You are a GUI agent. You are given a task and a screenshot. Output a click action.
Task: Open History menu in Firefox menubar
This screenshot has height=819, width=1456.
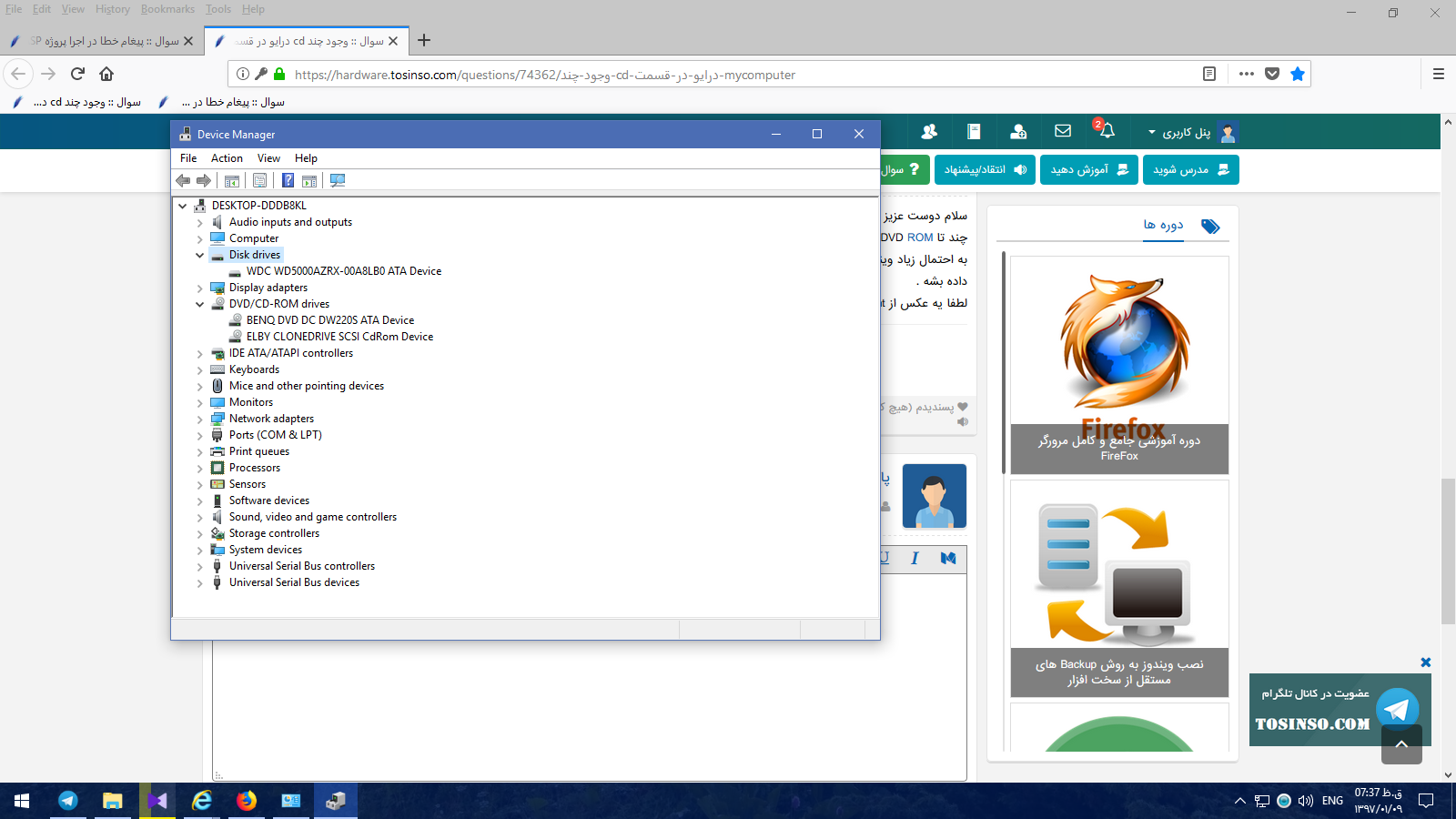(x=112, y=9)
